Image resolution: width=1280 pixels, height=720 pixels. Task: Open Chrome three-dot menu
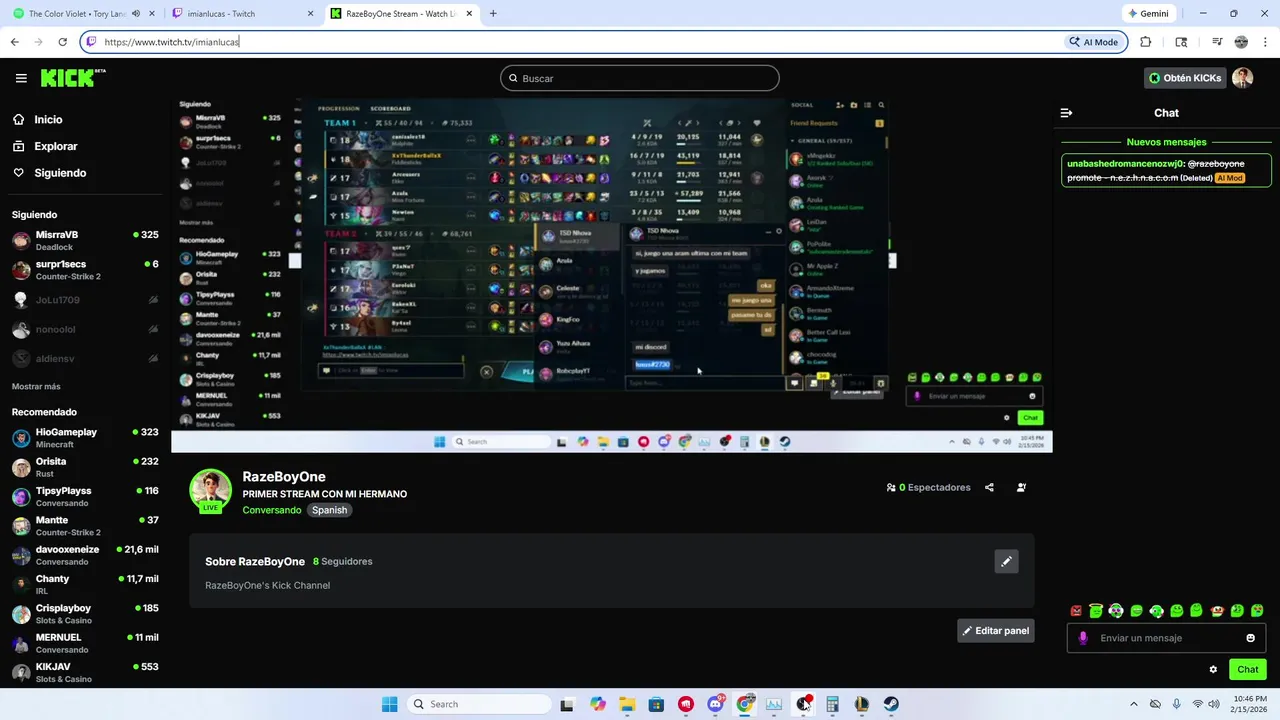pos(1265,42)
